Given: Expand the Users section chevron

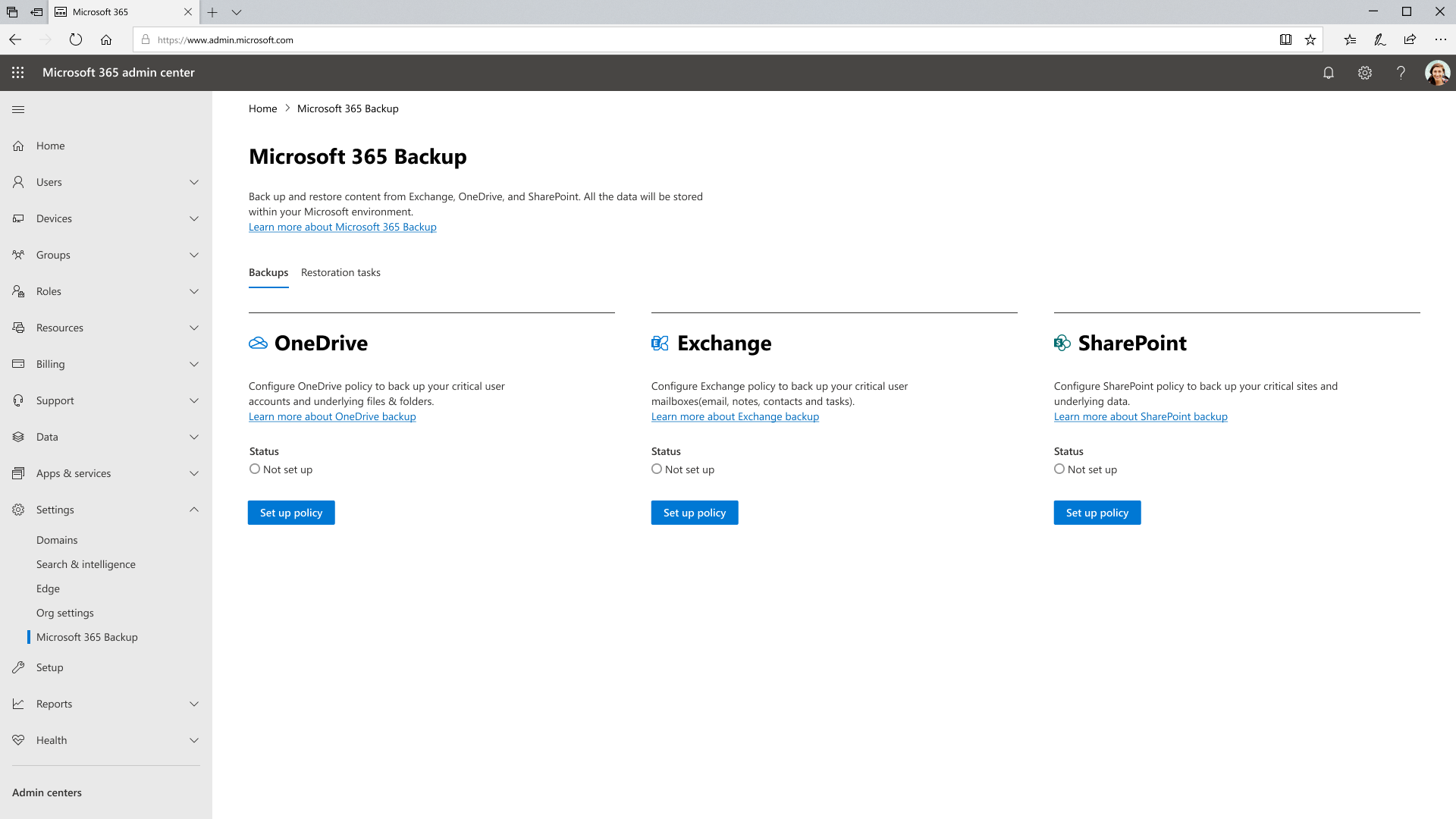Looking at the screenshot, I should tap(194, 182).
